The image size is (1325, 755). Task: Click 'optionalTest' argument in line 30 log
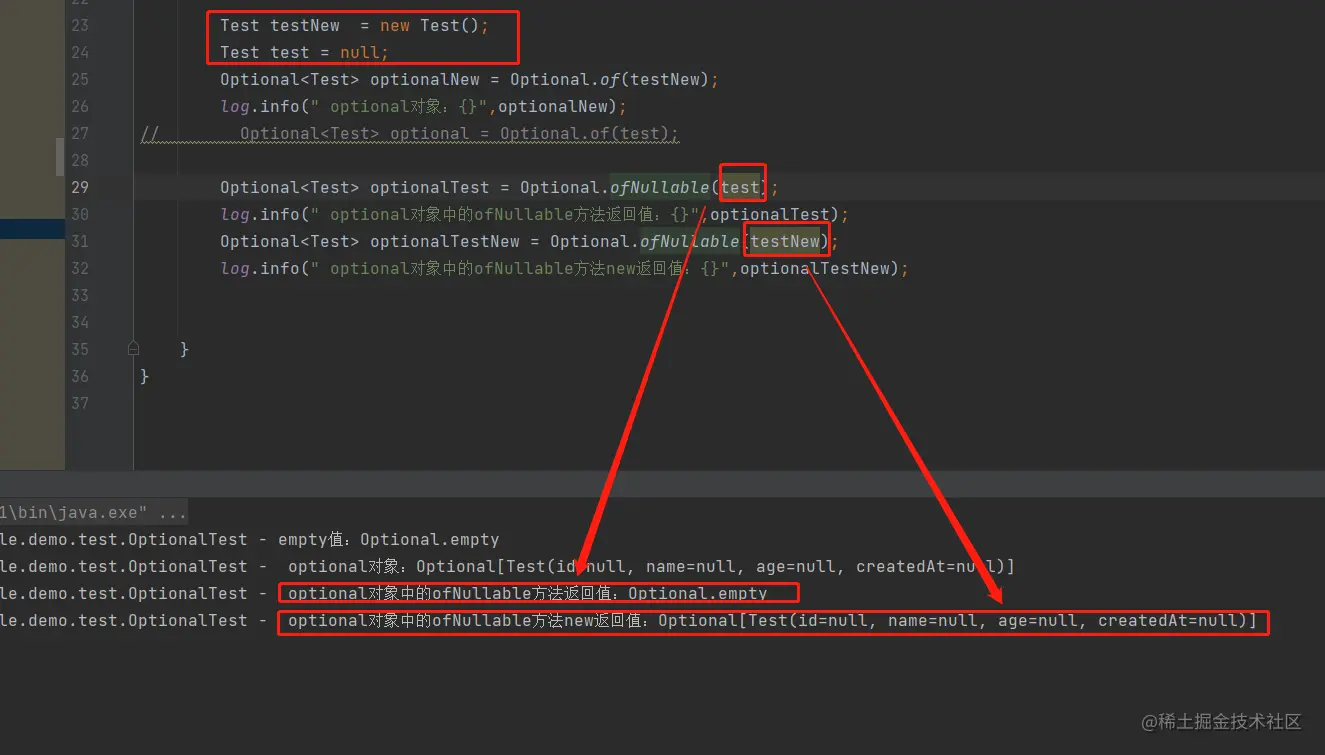click(770, 214)
